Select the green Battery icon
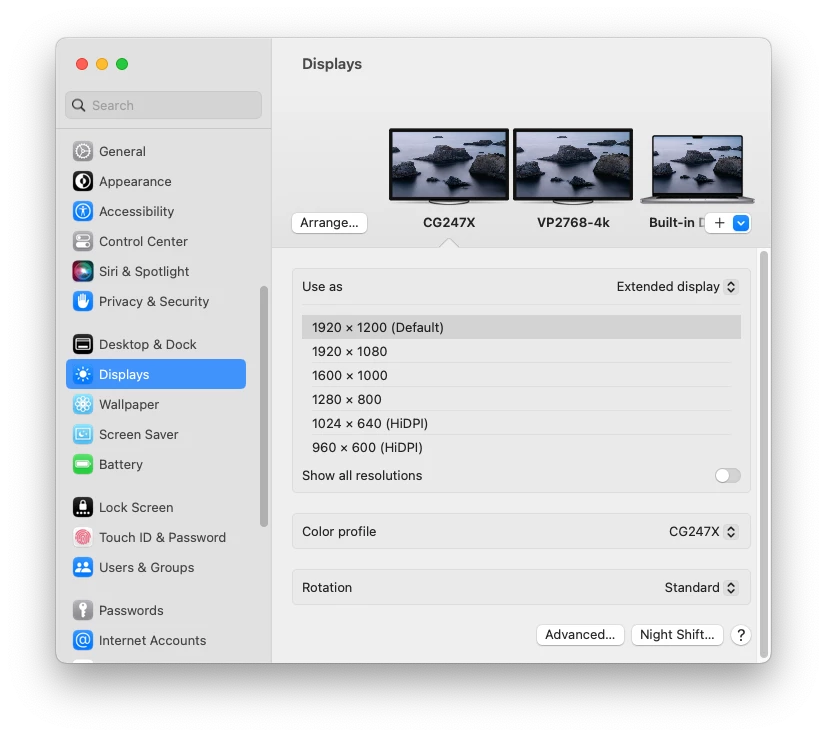The image size is (827, 737). tap(83, 465)
